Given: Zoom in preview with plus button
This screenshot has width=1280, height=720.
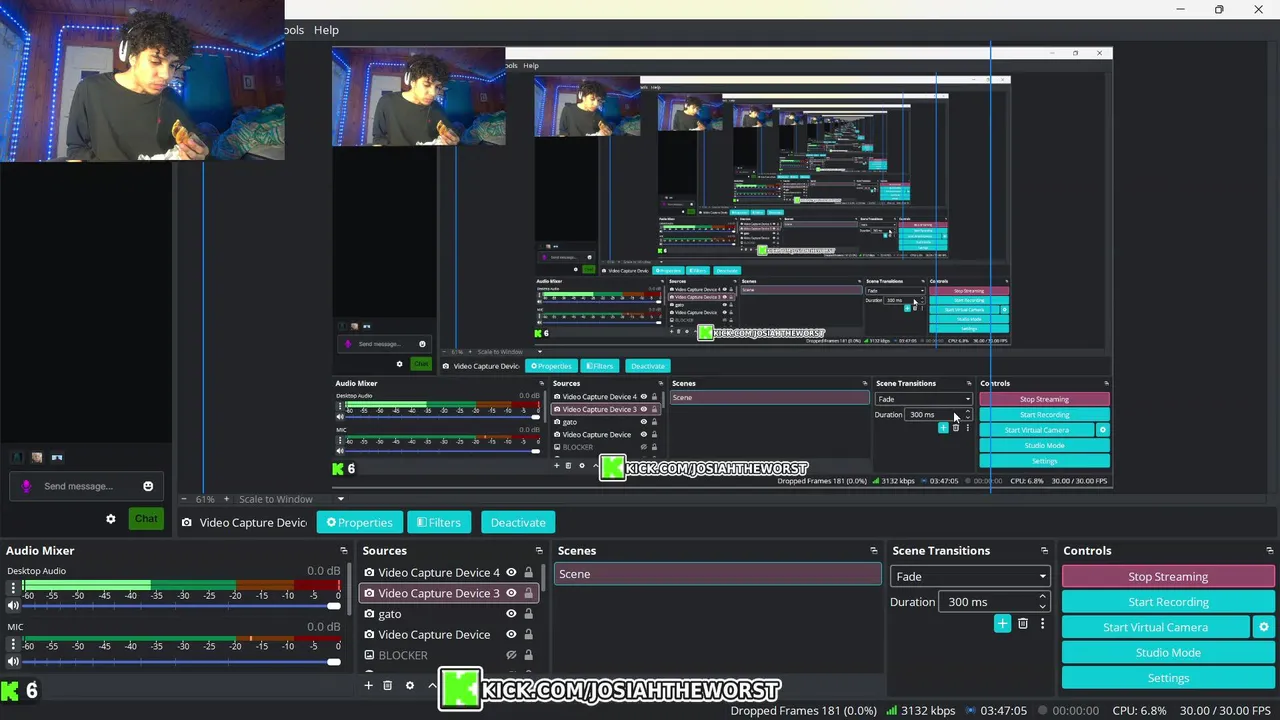Looking at the screenshot, I should coord(228,499).
